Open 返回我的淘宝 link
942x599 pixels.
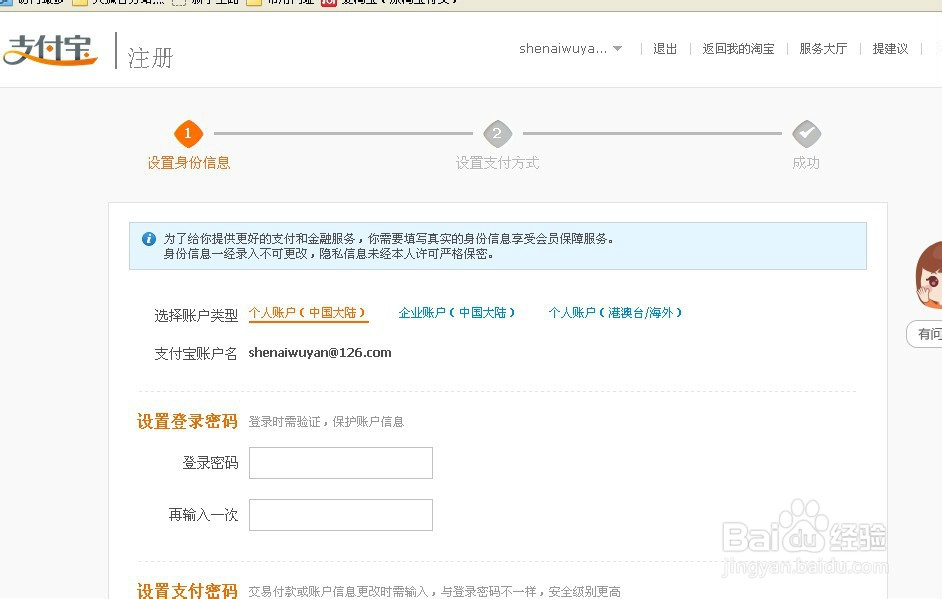738,49
